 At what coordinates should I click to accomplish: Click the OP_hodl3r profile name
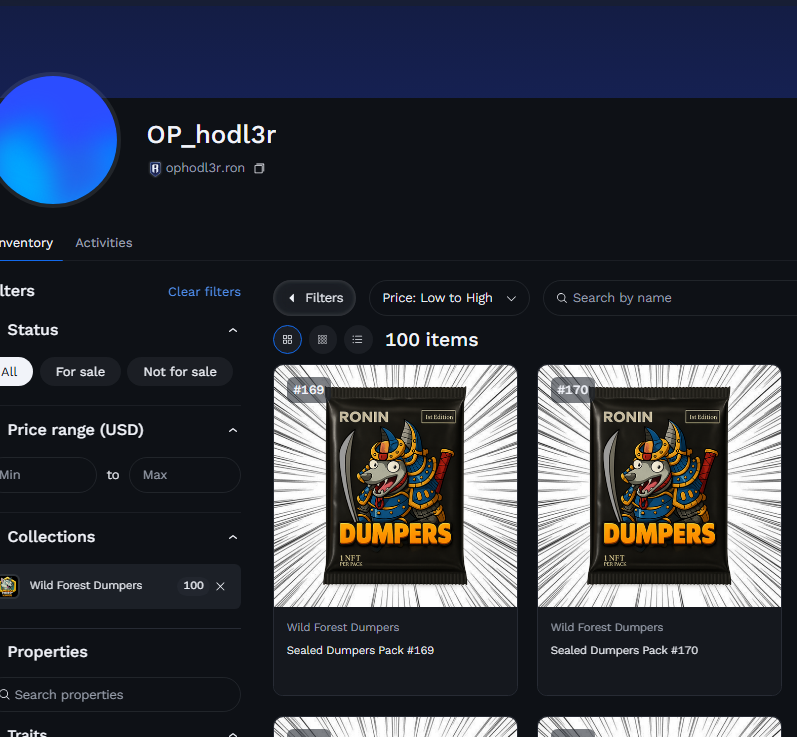211,135
